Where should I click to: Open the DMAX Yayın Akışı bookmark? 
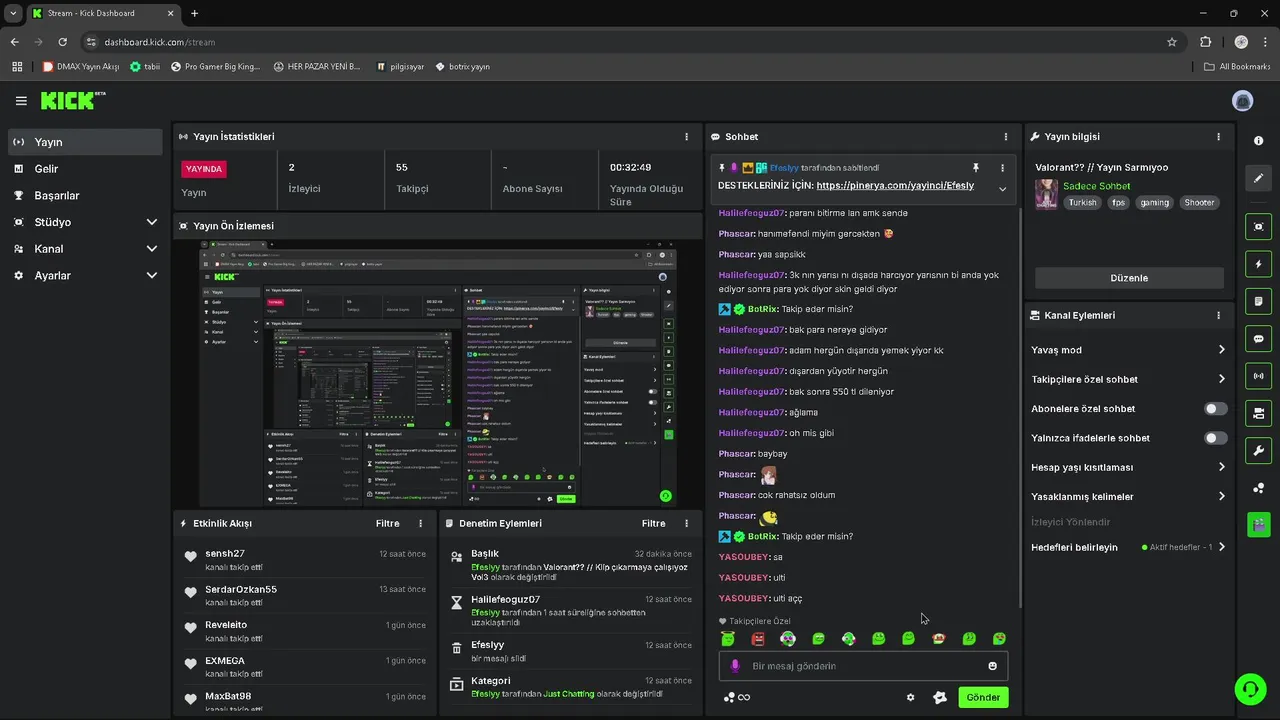[x=81, y=67]
